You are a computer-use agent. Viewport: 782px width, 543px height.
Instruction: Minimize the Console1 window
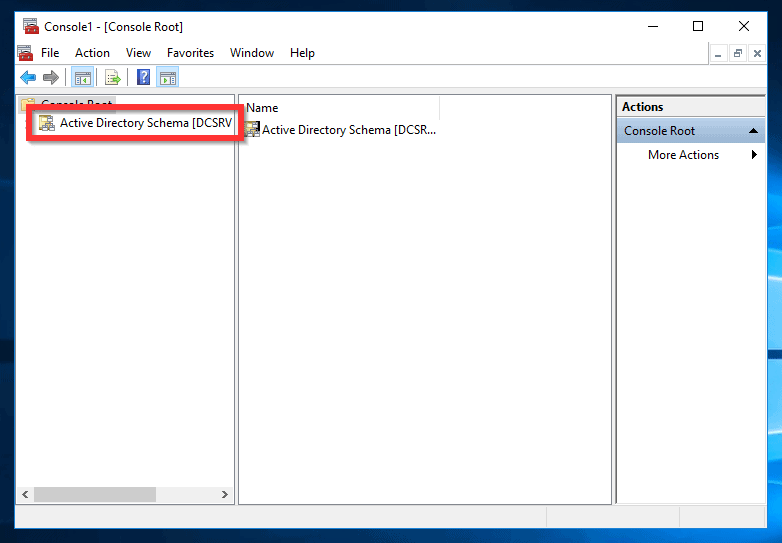pyautogui.click(x=653, y=26)
